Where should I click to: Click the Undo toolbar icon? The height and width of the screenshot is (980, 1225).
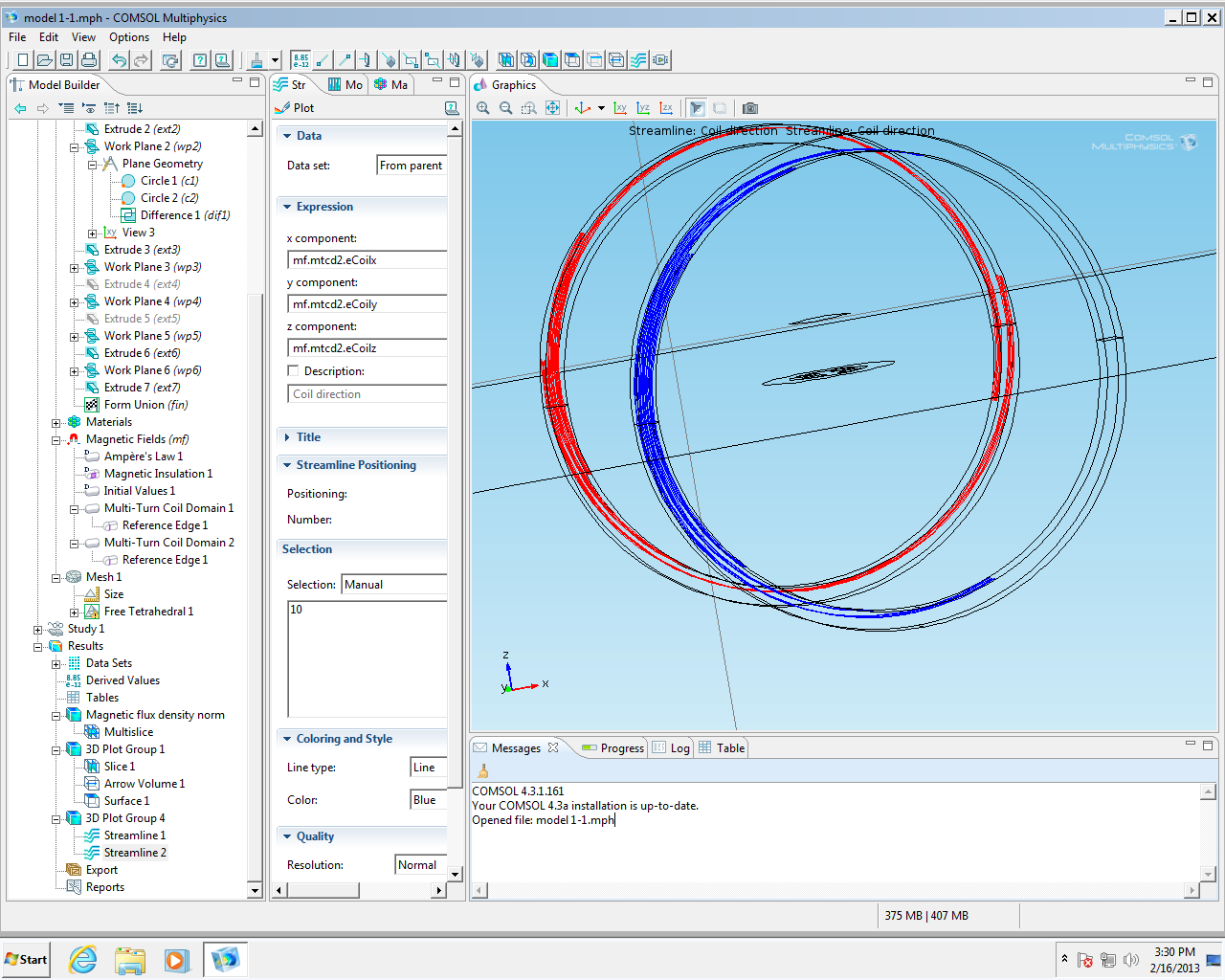[x=119, y=60]
